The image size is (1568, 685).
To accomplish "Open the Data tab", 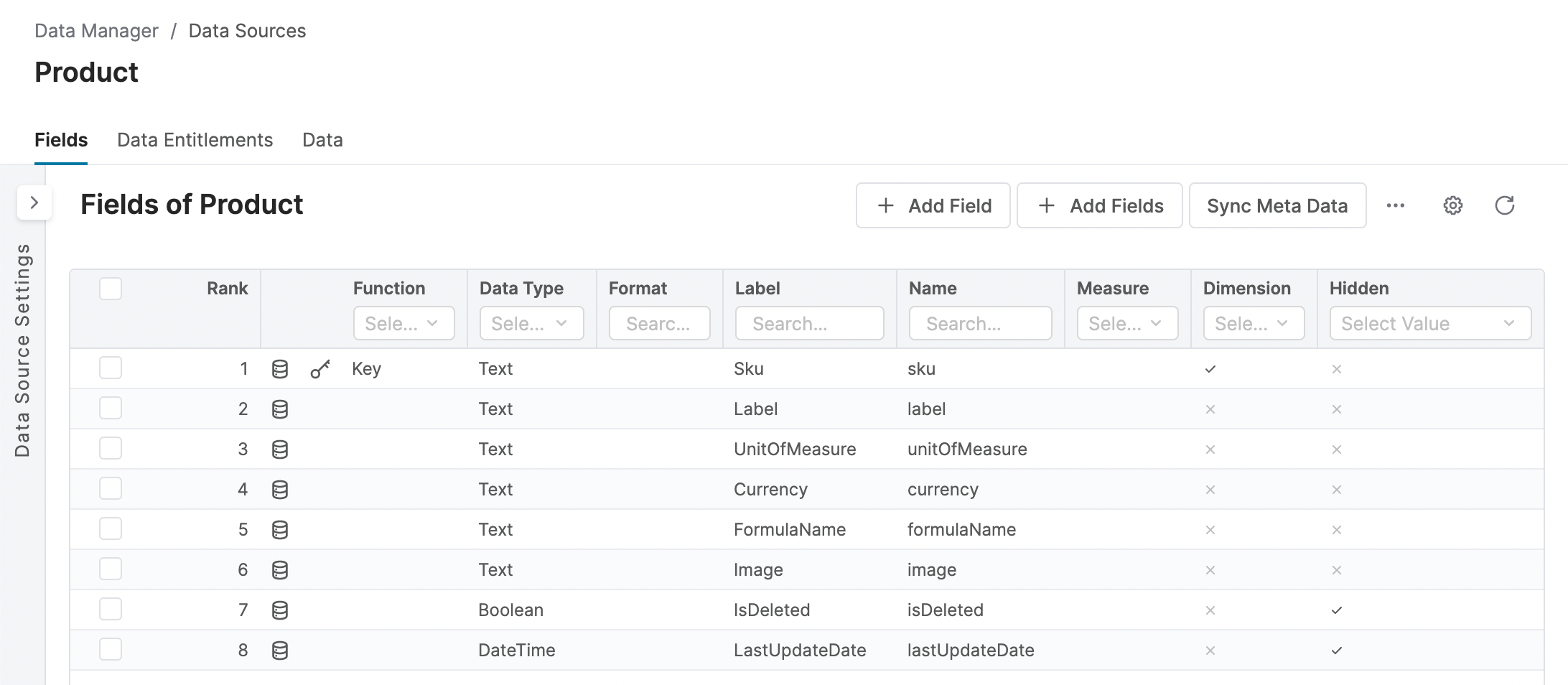I will click(x=322, y=139).
